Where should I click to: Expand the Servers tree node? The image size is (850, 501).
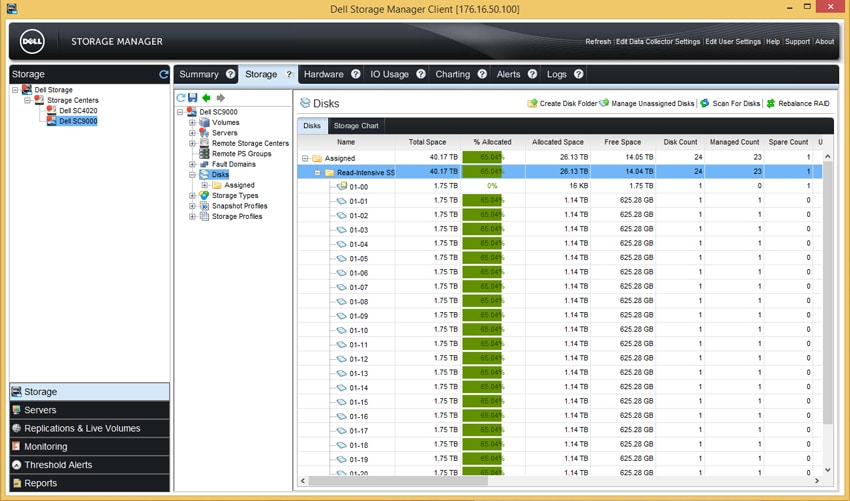192,133
